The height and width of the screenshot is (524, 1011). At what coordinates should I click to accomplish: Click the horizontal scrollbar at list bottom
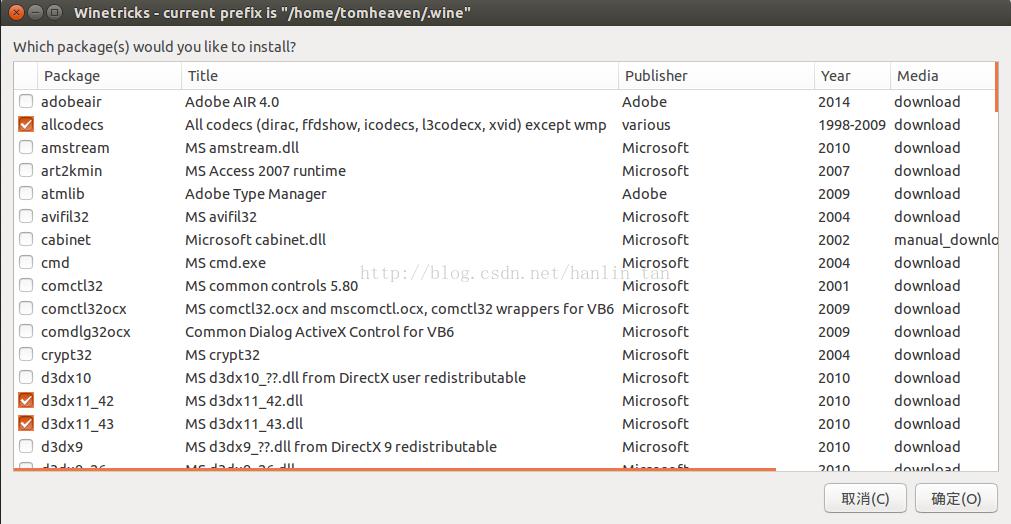pos(394,469)
